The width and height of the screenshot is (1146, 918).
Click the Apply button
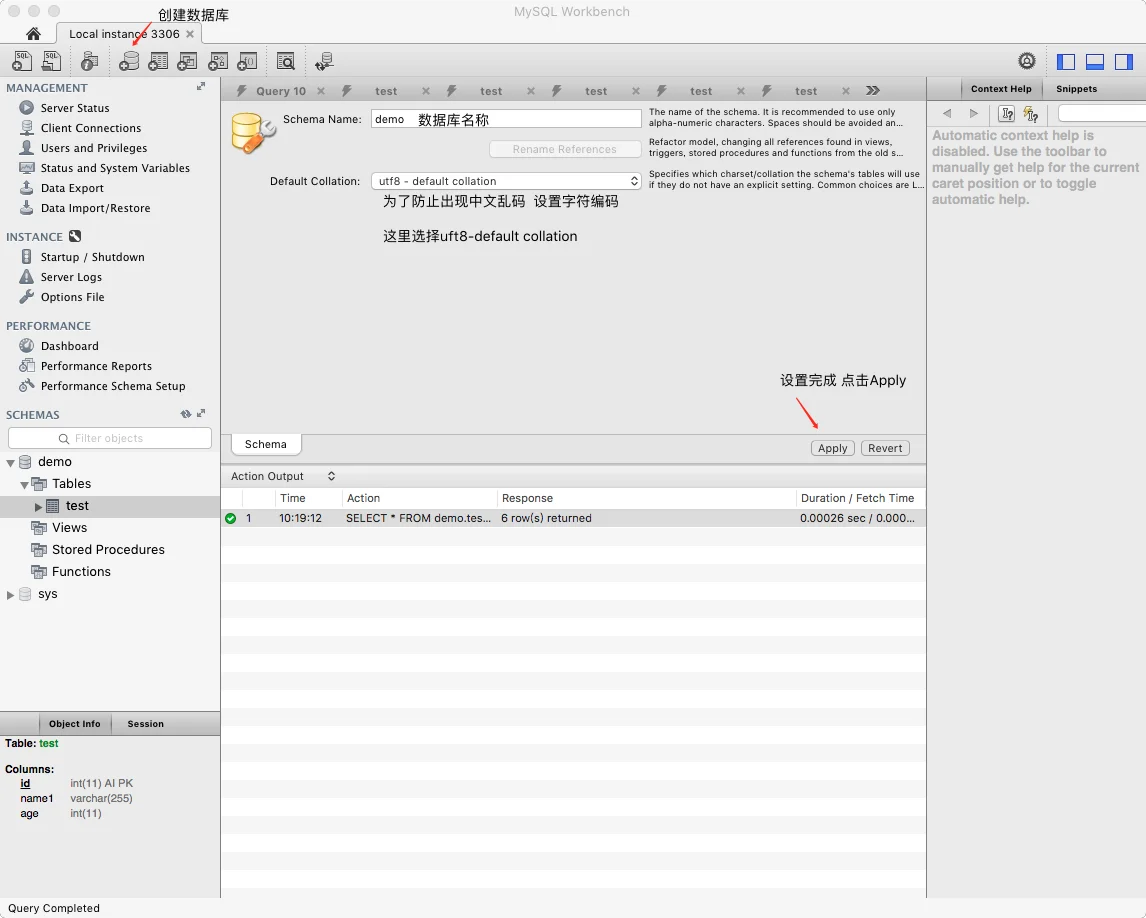[832, 448]
